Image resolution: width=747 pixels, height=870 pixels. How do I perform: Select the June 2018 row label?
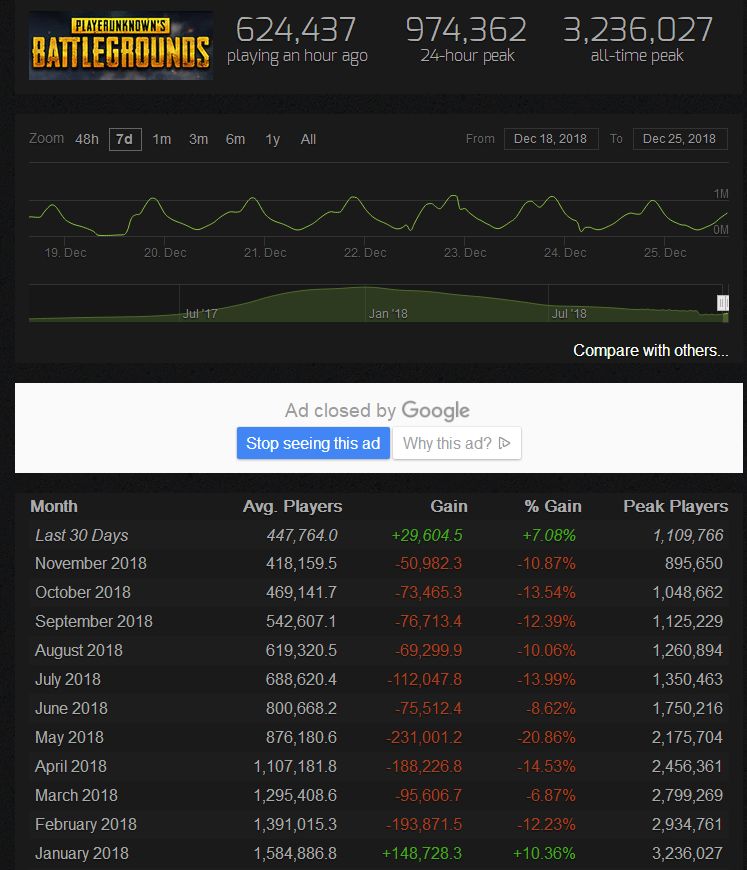click(71, 709)
